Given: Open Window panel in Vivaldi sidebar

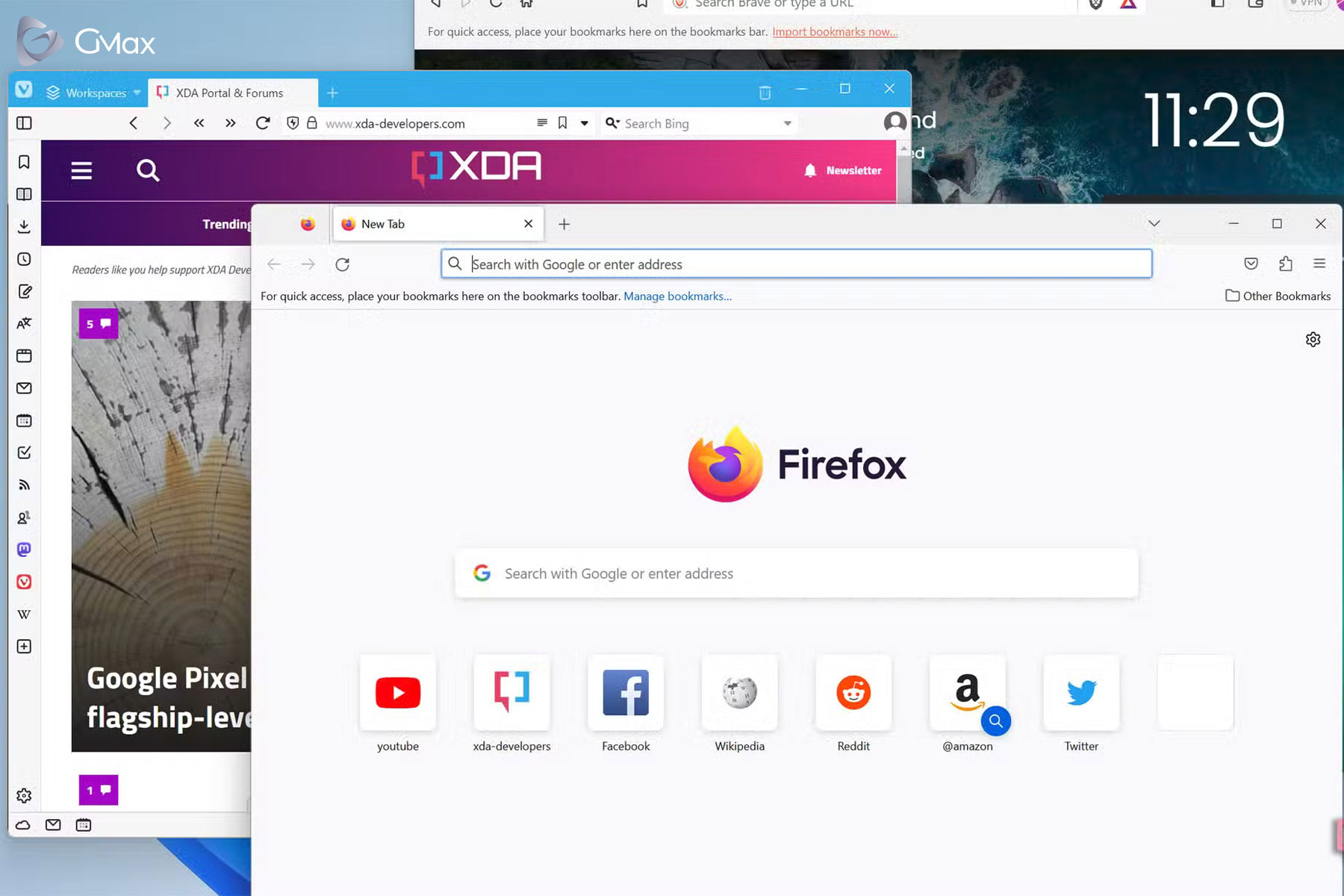Looking at the screenshot, I should click(x=24, y=355).
